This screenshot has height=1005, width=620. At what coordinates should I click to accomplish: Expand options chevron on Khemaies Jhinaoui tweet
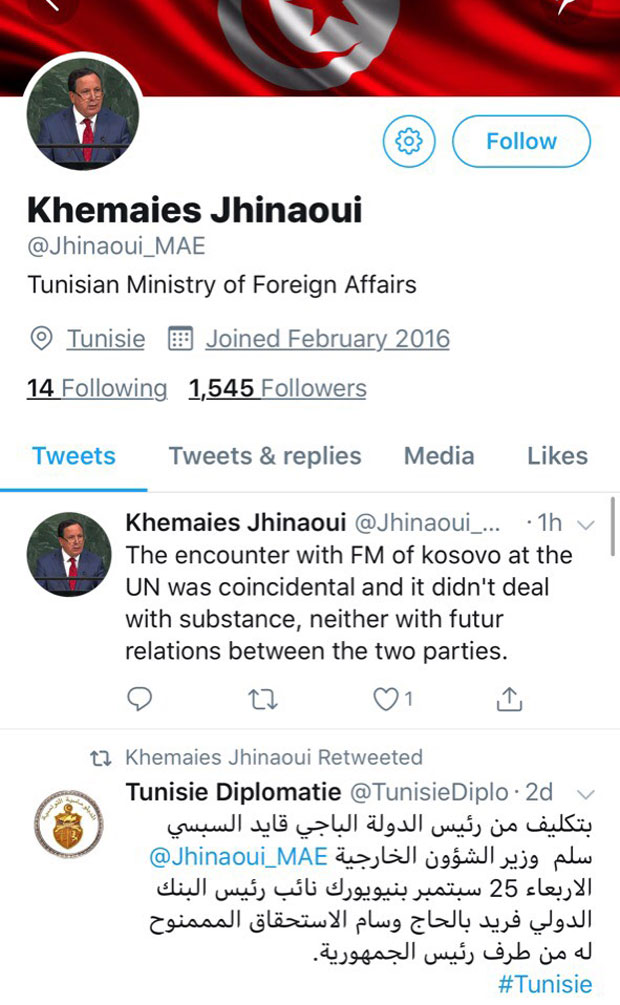point(587,524)
